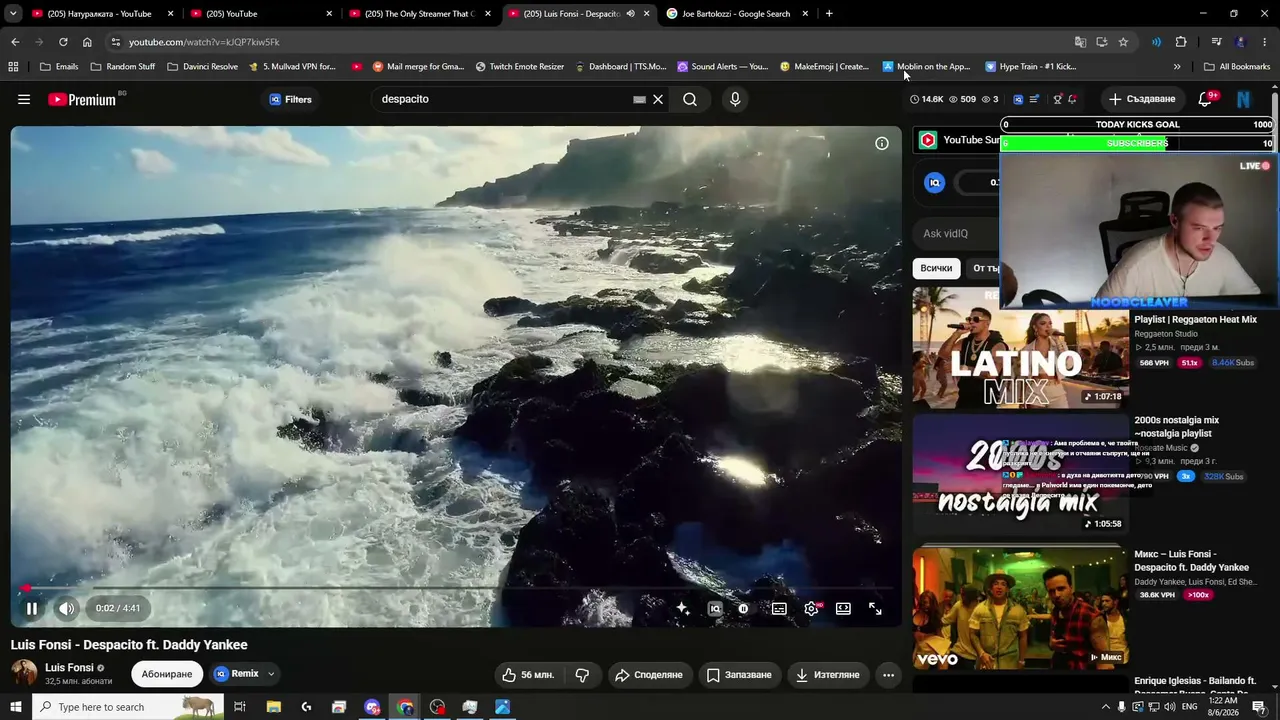Seek using the video progress bar
Screen dimensions: 1280x720
click(x=456, y=588)
